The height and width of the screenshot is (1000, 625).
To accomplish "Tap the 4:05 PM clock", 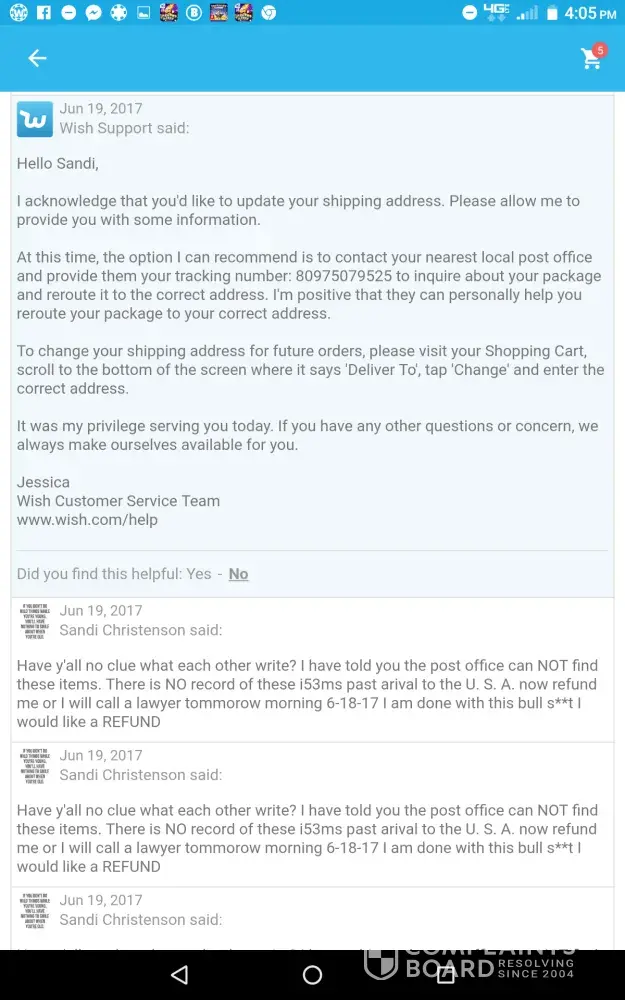I will [x=590, y=13].
